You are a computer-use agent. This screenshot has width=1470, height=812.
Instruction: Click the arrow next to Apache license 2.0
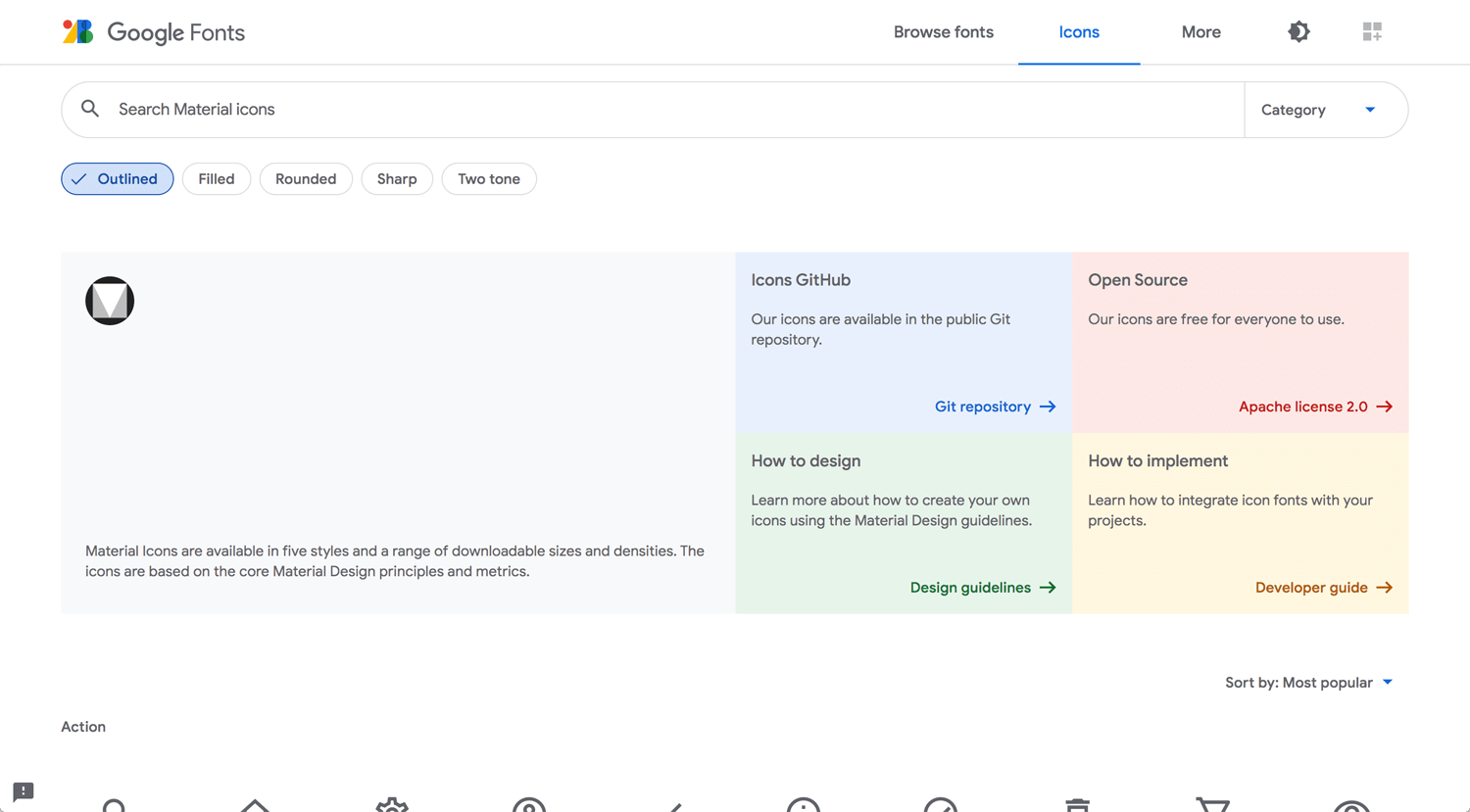coord(1384,406)
